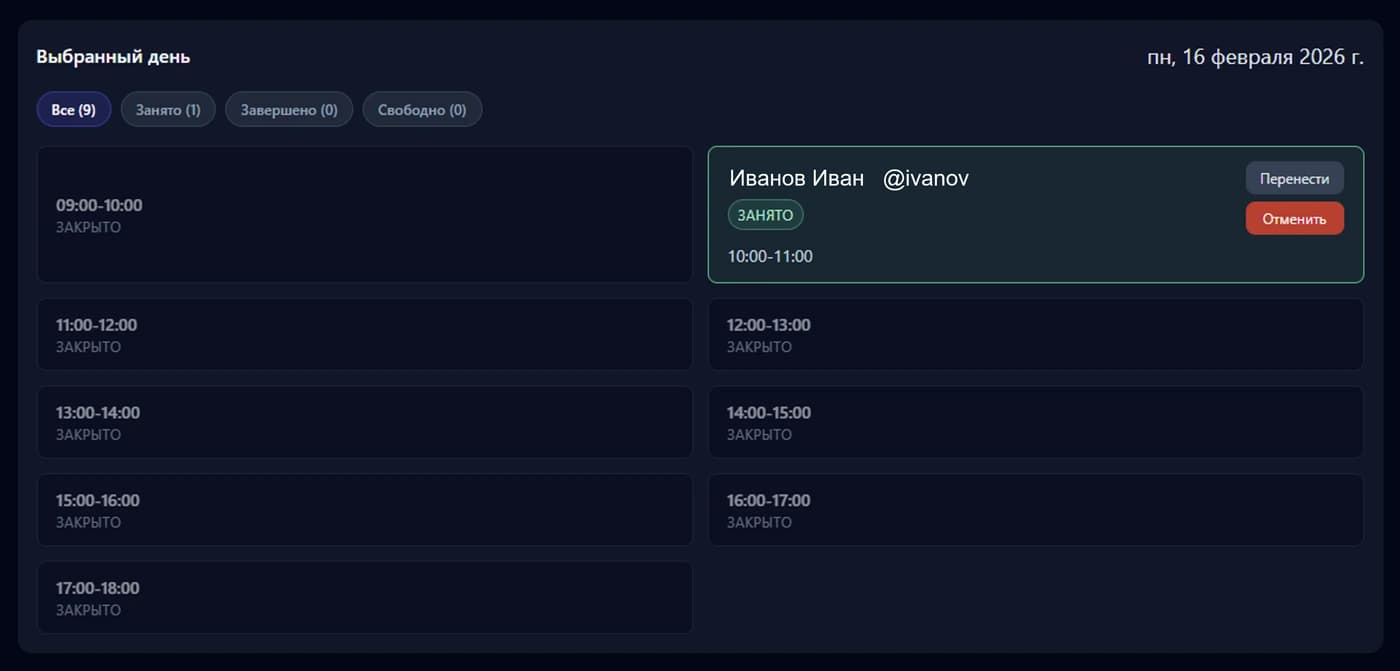The image size is (1400, 671).
Task: Click the booked 10:00-11:00 time label
Action: [x=770, y=257]
